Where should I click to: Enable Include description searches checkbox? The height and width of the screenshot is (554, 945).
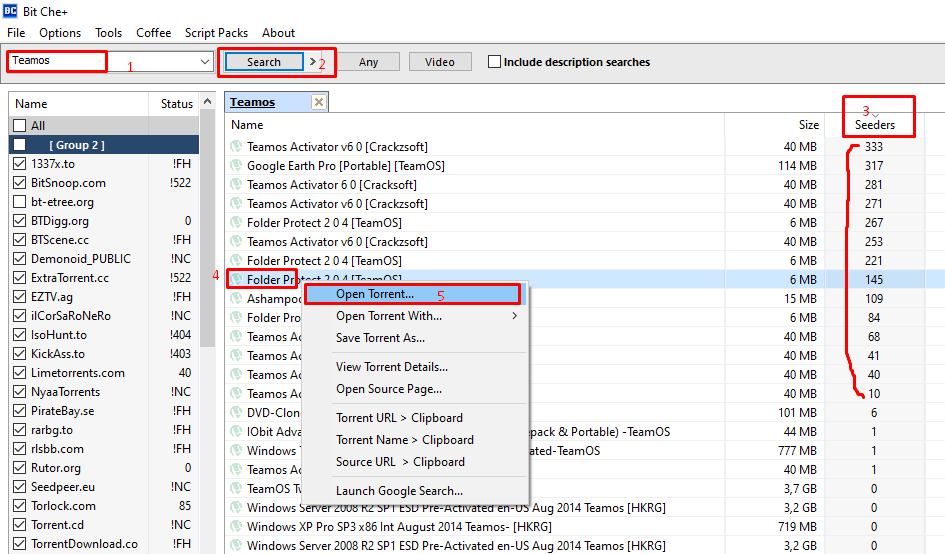coord(494,61)
